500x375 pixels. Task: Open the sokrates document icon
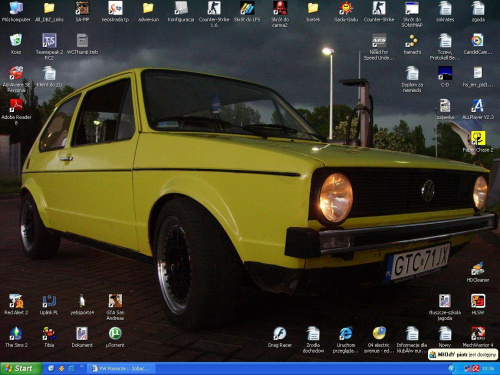(445, 8)
